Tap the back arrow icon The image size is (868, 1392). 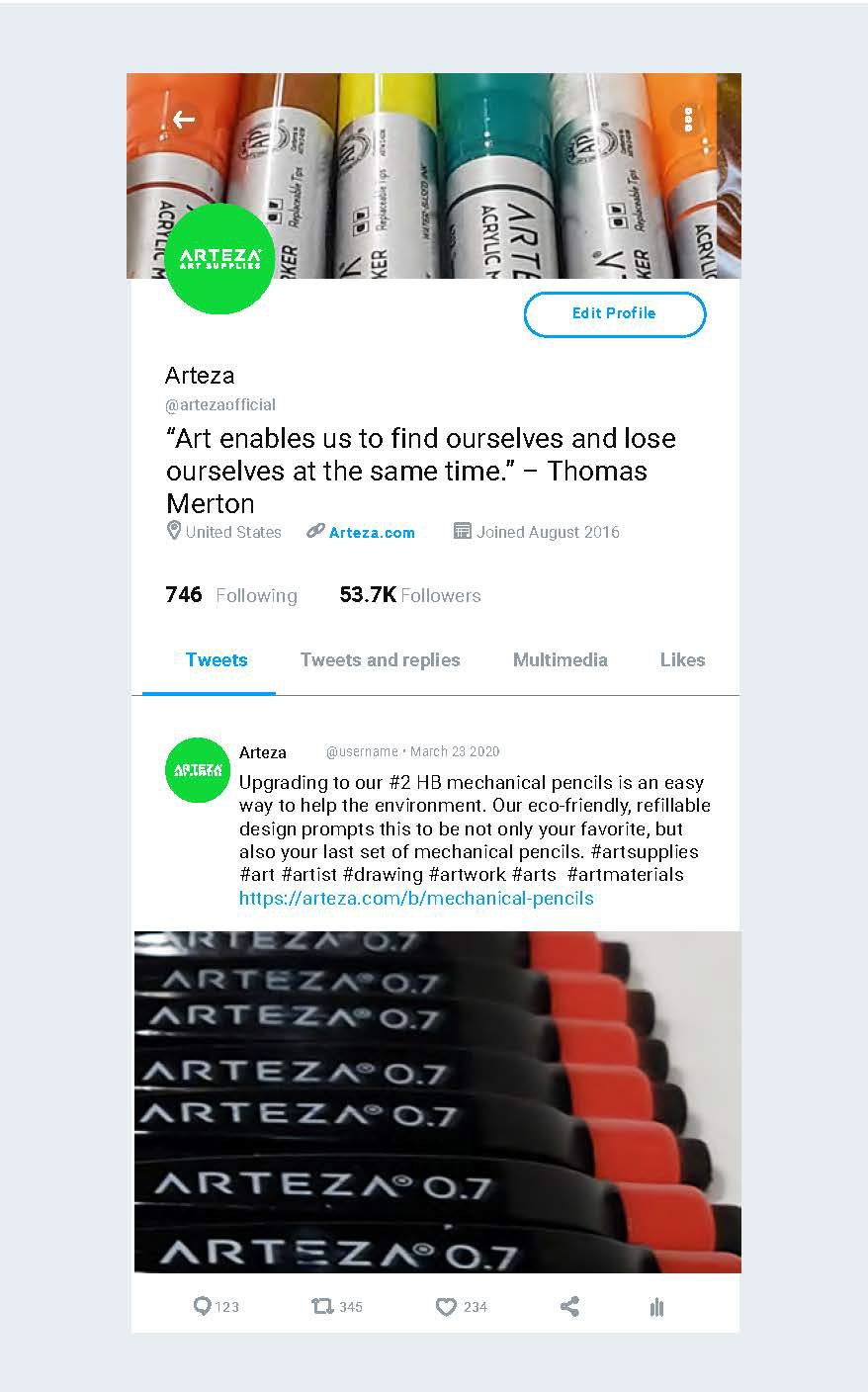184,121
